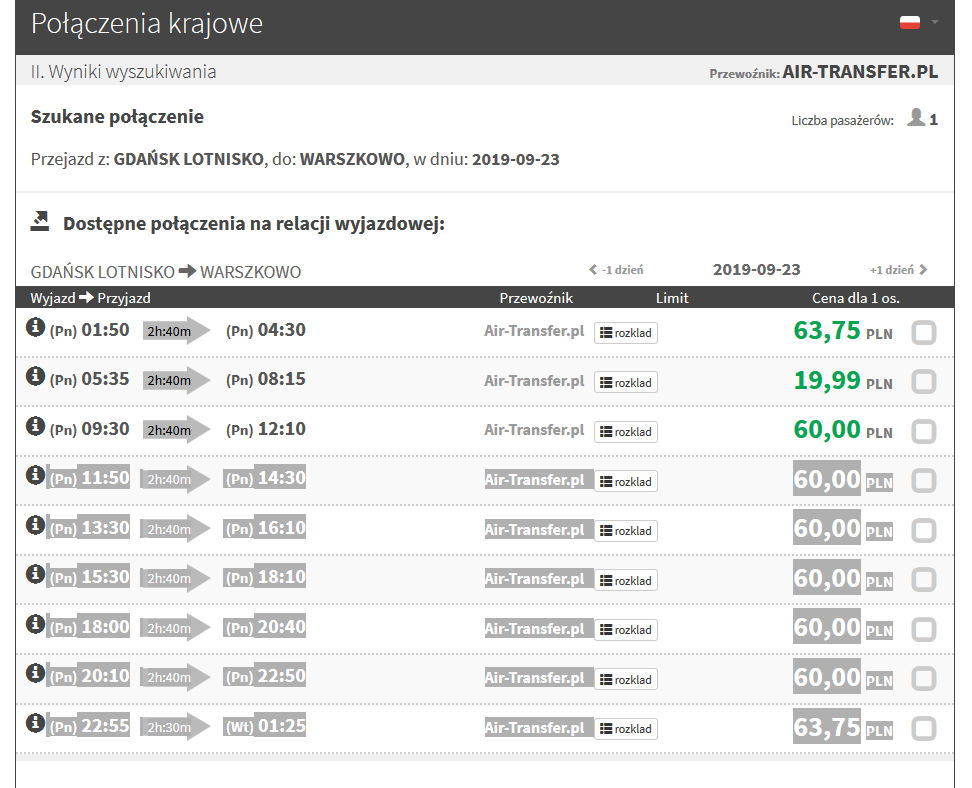Select the 01:50 connection checkbox
This screenshot has height=788, width=972.
pyautogui.click(x=923, y=332)
